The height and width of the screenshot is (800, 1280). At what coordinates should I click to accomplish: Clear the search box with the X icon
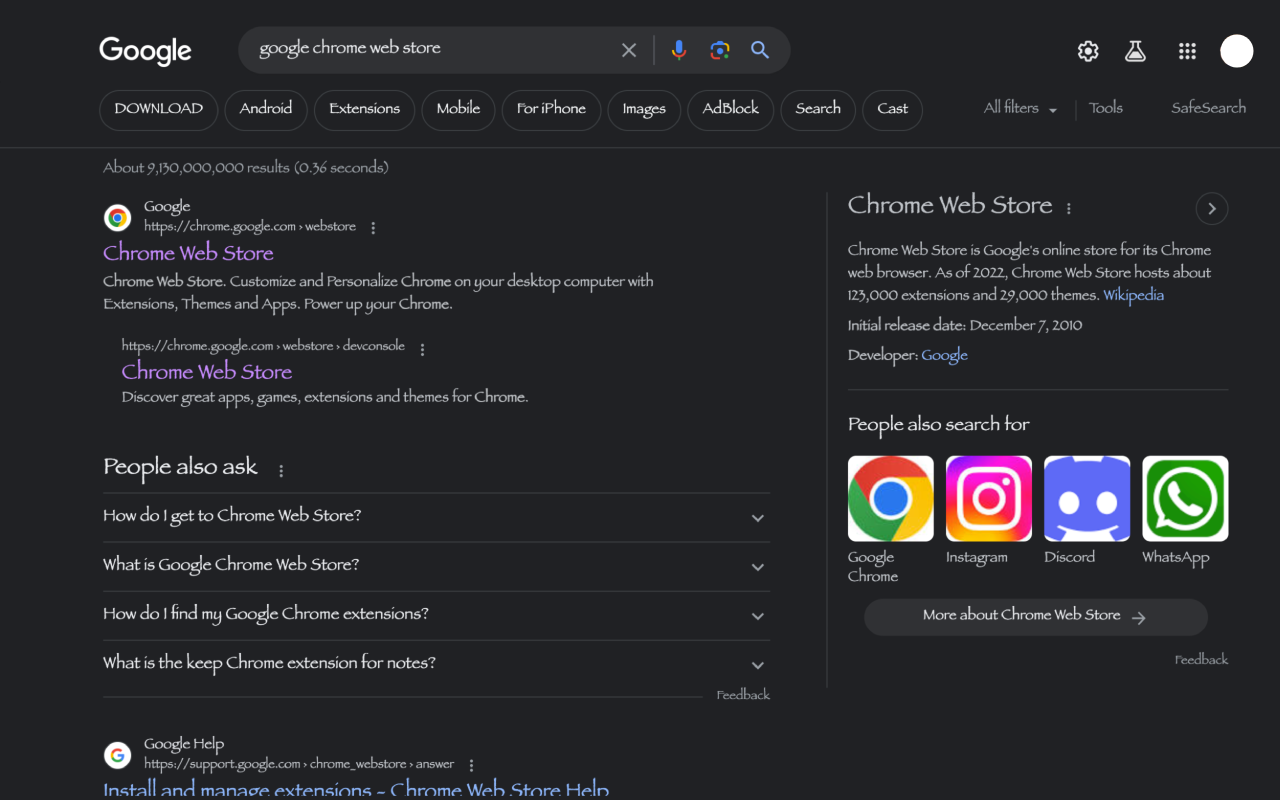tap(629, 50)
